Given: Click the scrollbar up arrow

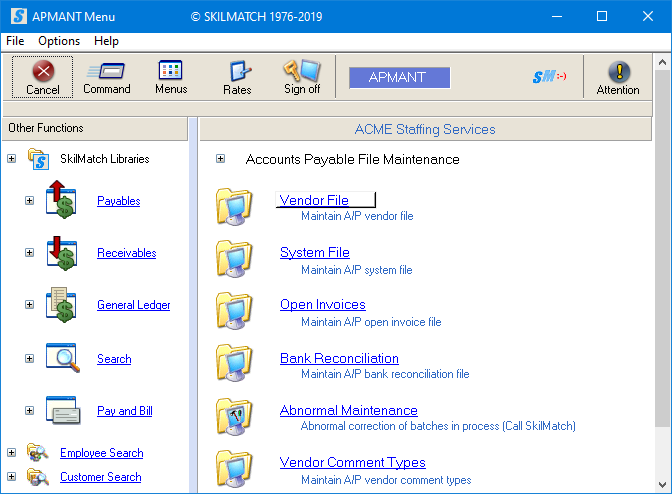Looking at the screenshot, I should pos(662,63).
